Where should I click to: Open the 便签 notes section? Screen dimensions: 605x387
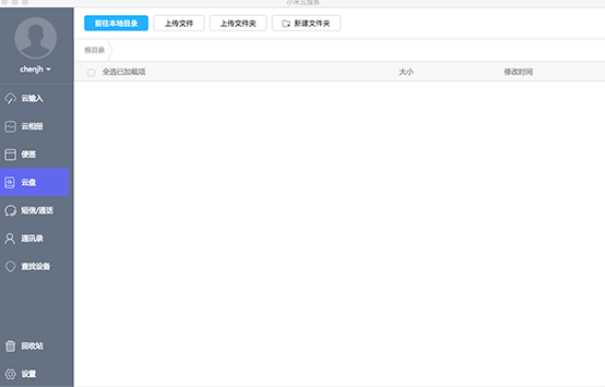click(35, 154)
